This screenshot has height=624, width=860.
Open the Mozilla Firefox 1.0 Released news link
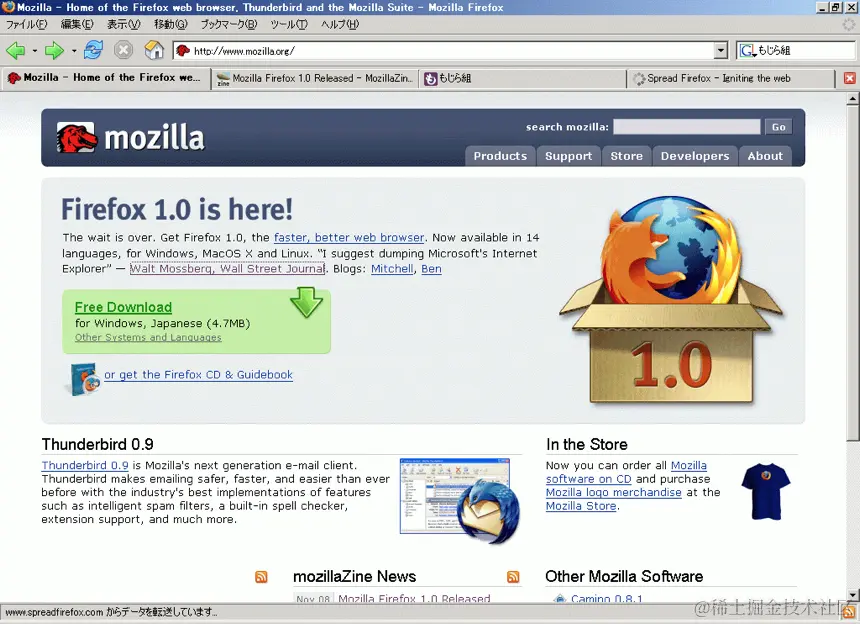414,599
